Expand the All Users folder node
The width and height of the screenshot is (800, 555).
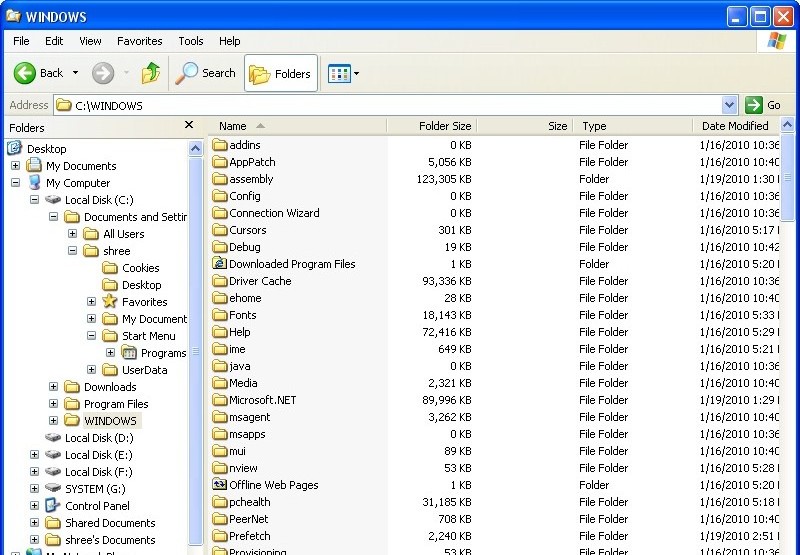tap(72, 234)
